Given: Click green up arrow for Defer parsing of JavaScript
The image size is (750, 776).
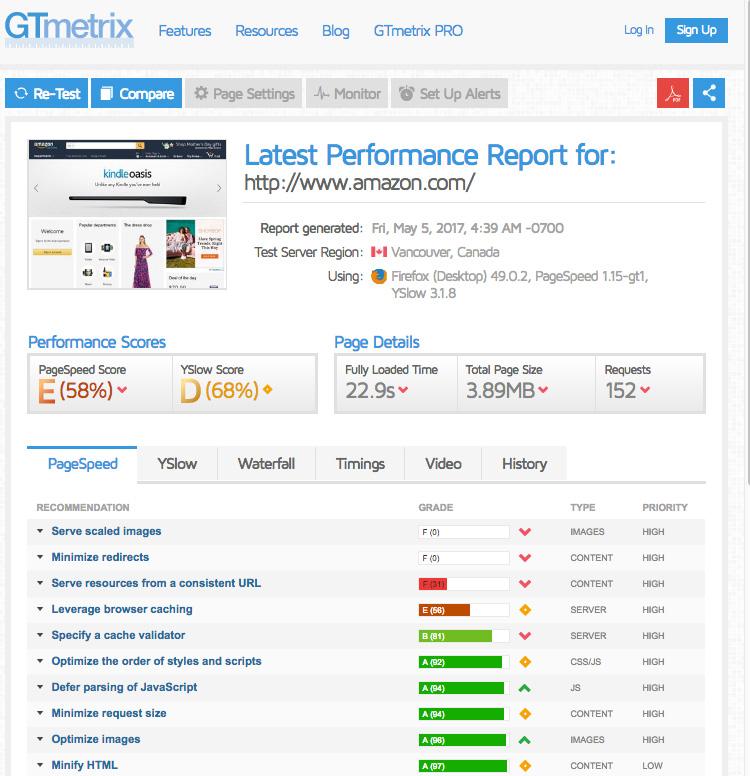Looking at the screenshot, I should tap(525, 687).
